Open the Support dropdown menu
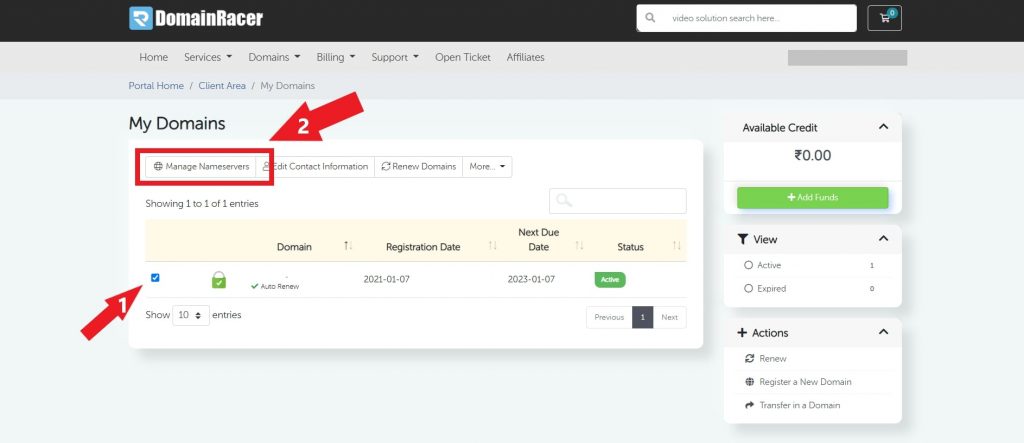This screenshot has width=1024, height=443. coord(395,57)
